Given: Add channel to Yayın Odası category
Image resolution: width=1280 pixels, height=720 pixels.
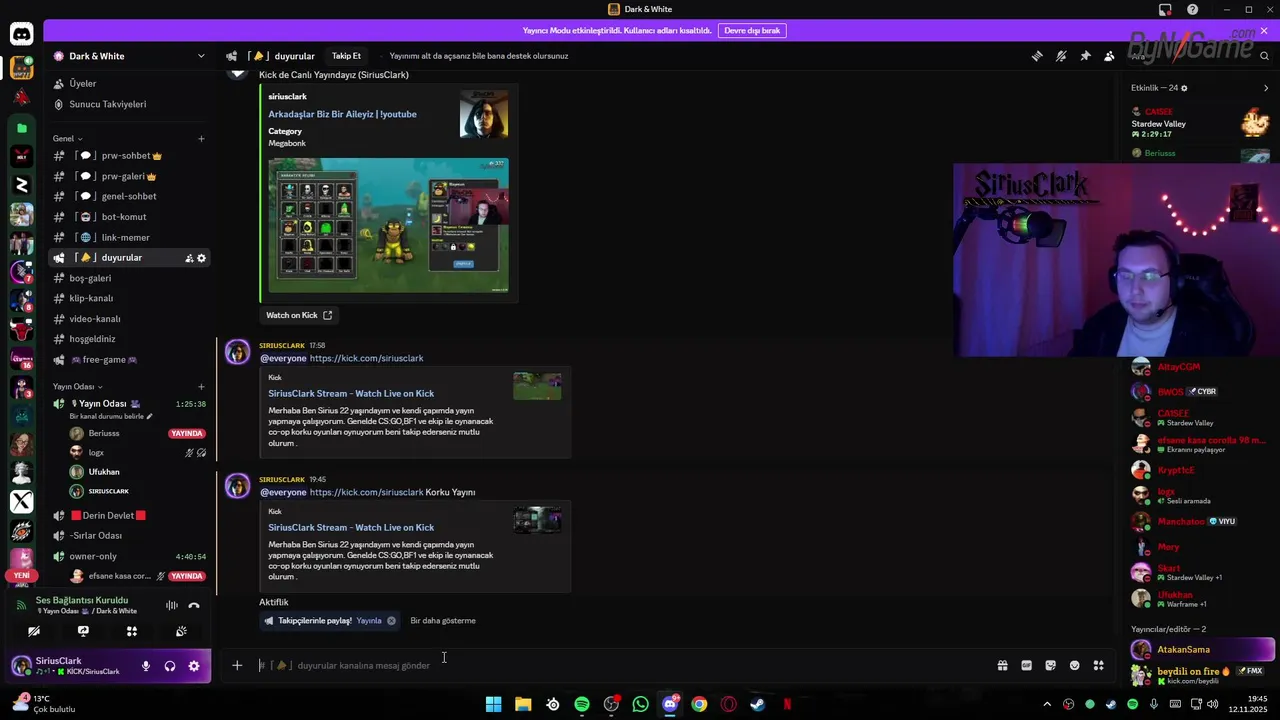Looking at the screenshot, I should point(201,386).
